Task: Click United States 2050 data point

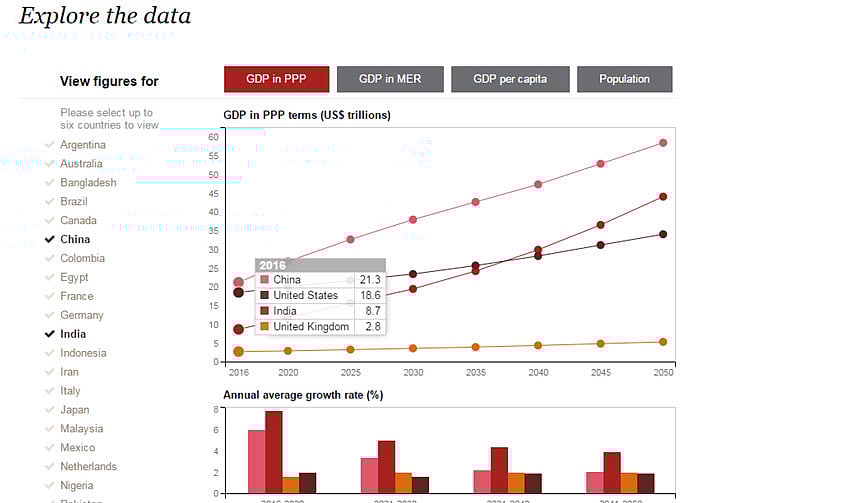Action: click(663, 235)
